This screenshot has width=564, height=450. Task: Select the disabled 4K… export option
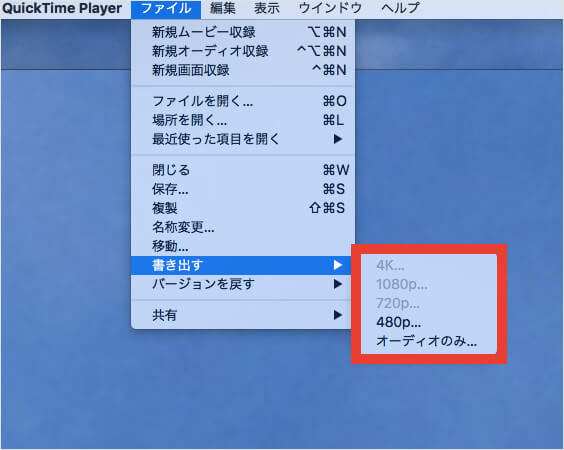click(x=429, y=265)
